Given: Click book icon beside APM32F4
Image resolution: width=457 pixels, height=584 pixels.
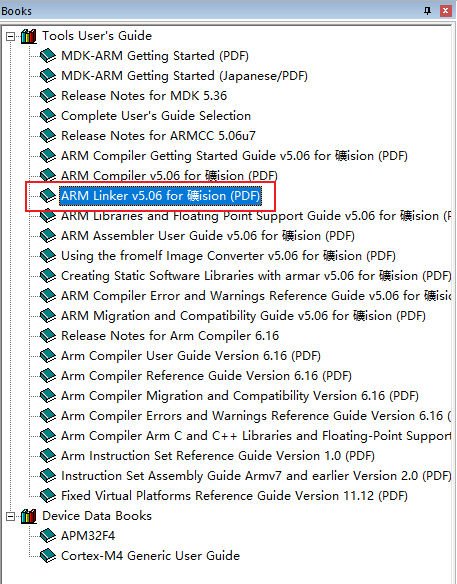Looking at the screenshot, I should point(48,536).
